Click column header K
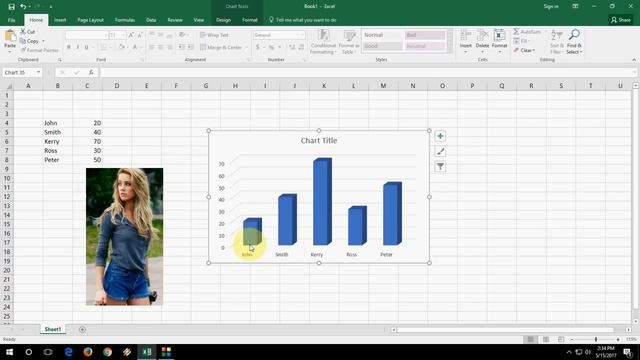This screenshot has height=360, width=640. click(x=324, y=86)
